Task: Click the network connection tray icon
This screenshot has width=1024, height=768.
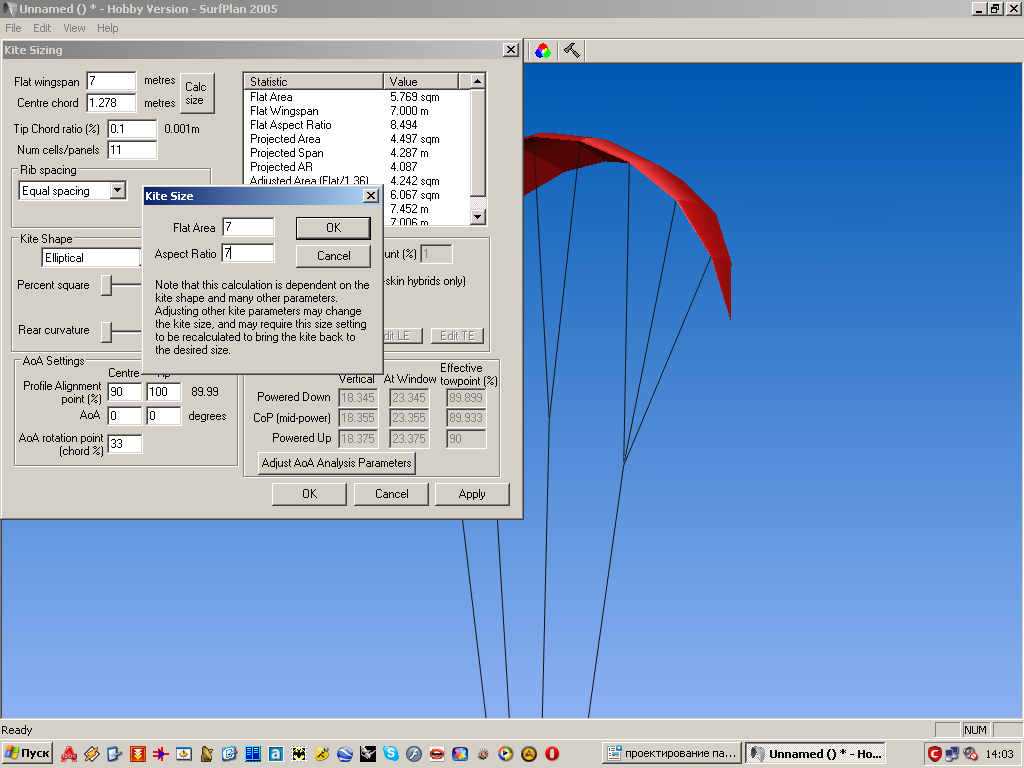Action: coord(952,753)
